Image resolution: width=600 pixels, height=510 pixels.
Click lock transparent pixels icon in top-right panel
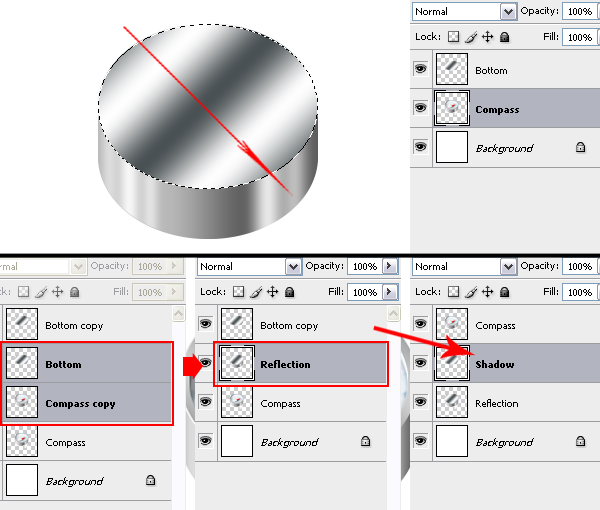[453, 37]
